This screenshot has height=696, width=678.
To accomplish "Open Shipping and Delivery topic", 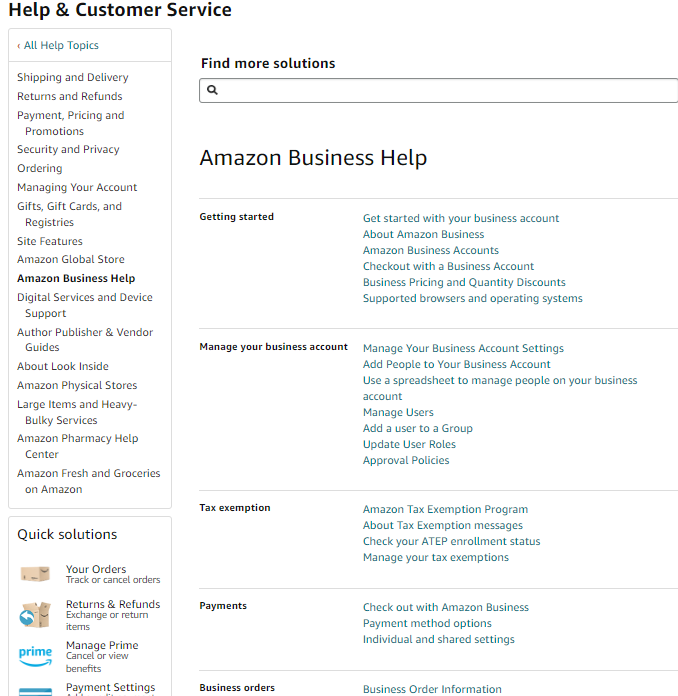I will tap(73, 77).
